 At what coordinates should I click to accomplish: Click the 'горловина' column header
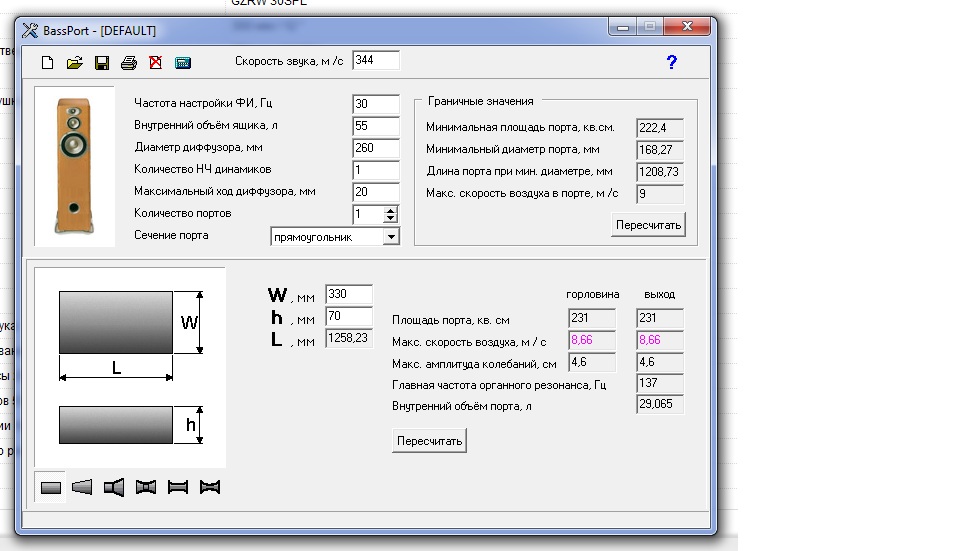(x=593, y=294)
